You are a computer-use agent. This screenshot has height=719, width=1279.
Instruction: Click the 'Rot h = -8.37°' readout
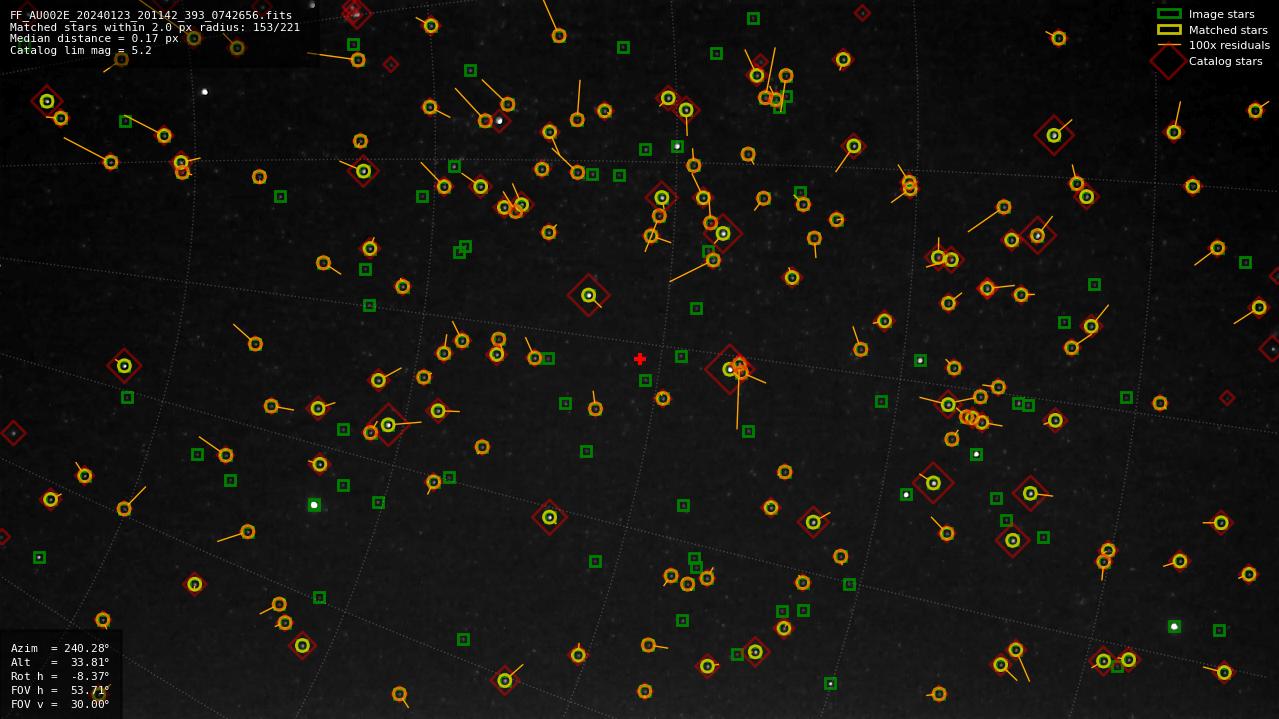coord(60,676)
